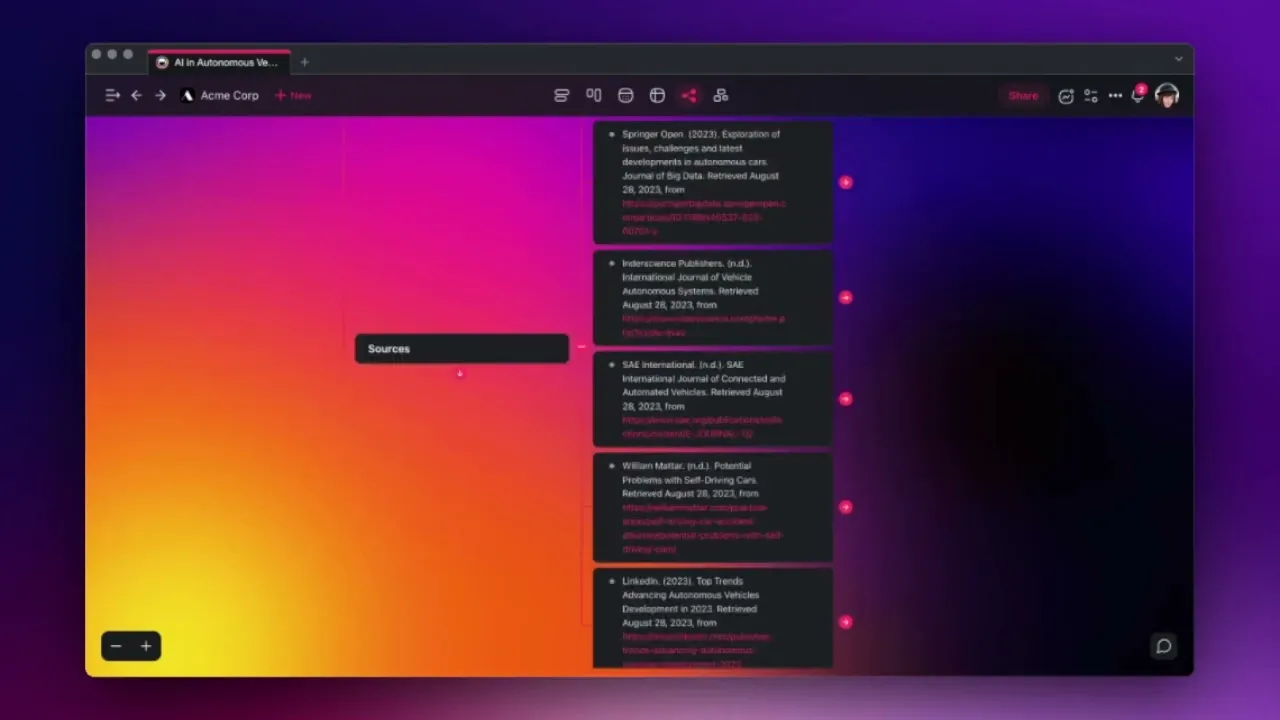The image size is (1280, 720).
Task: Click the Share button
Action: 1023,96
